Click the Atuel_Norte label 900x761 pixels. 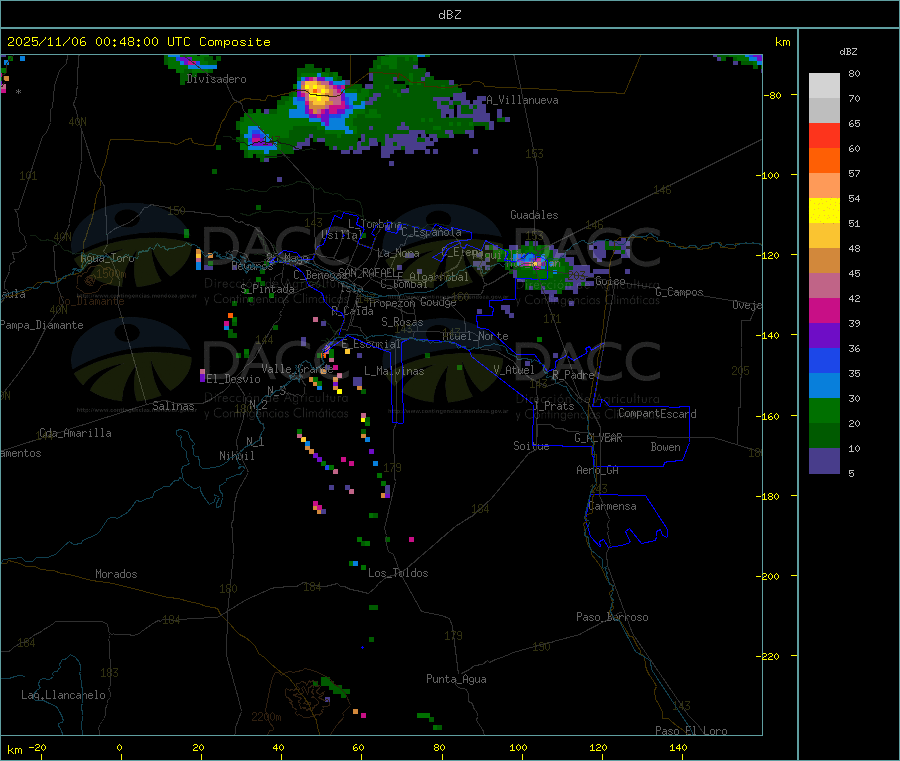coord(475,336)
